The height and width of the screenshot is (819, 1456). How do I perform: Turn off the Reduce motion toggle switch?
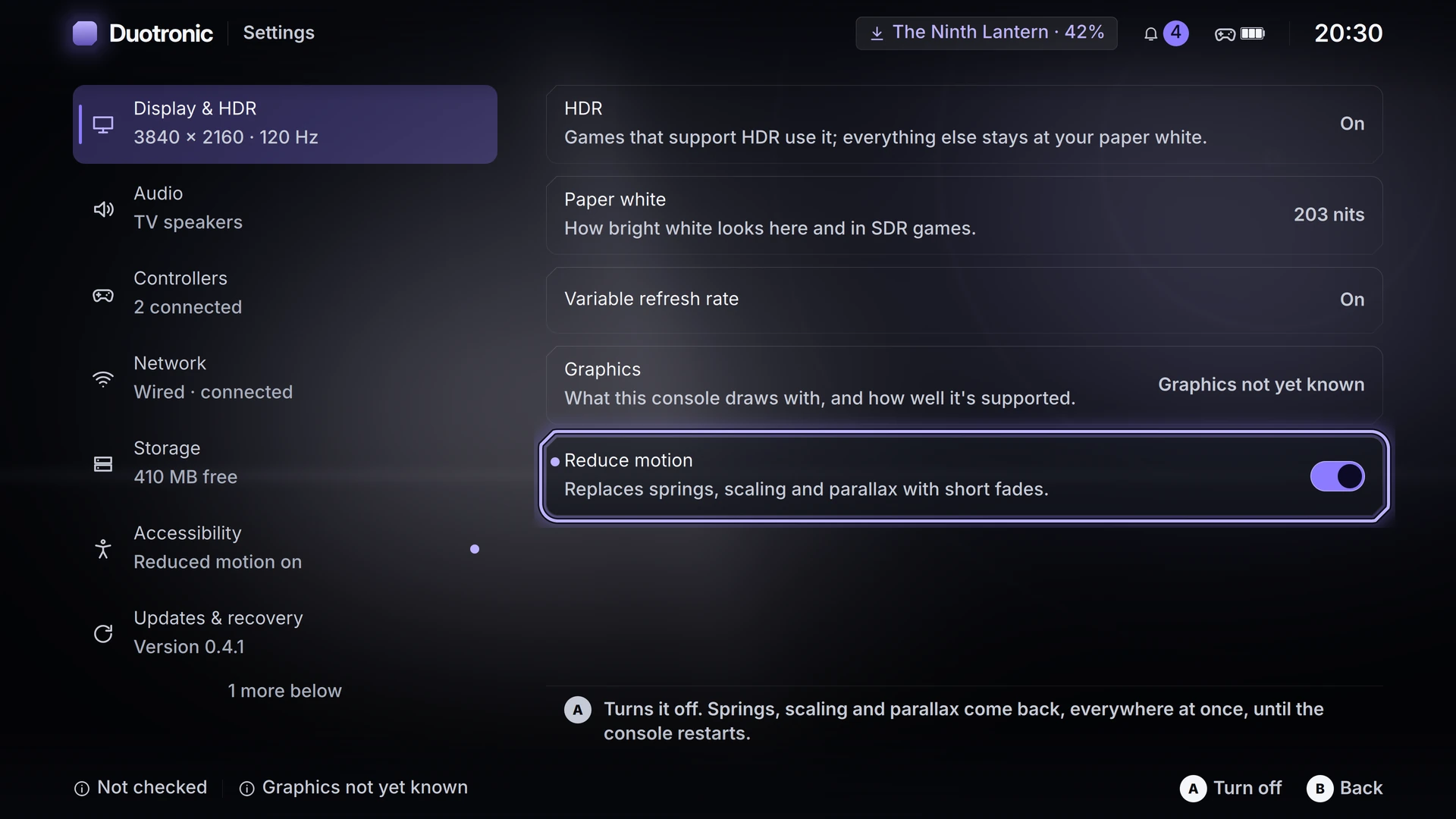[x=1337, y=476]
